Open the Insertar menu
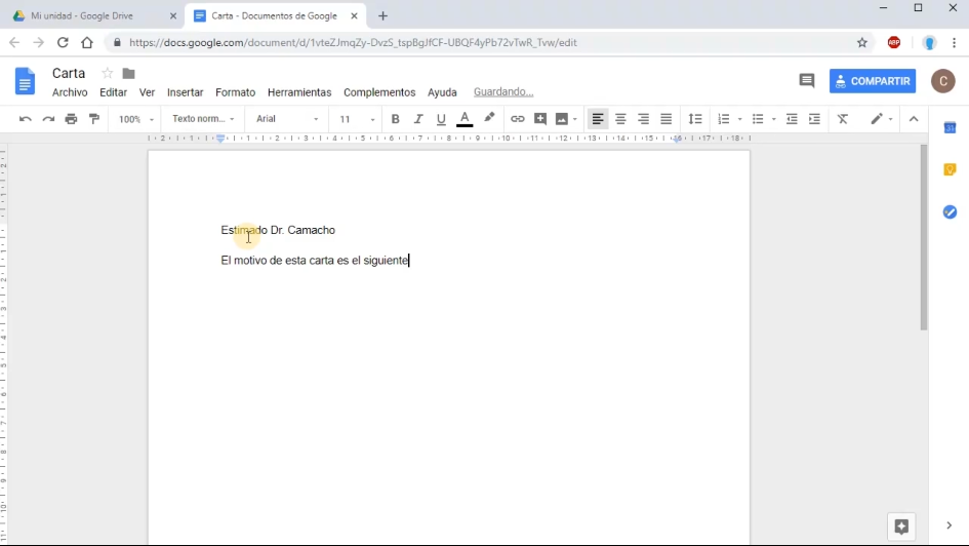Image resolution: width=969 pixels, height=546 pixels. (x=185, y=92)
